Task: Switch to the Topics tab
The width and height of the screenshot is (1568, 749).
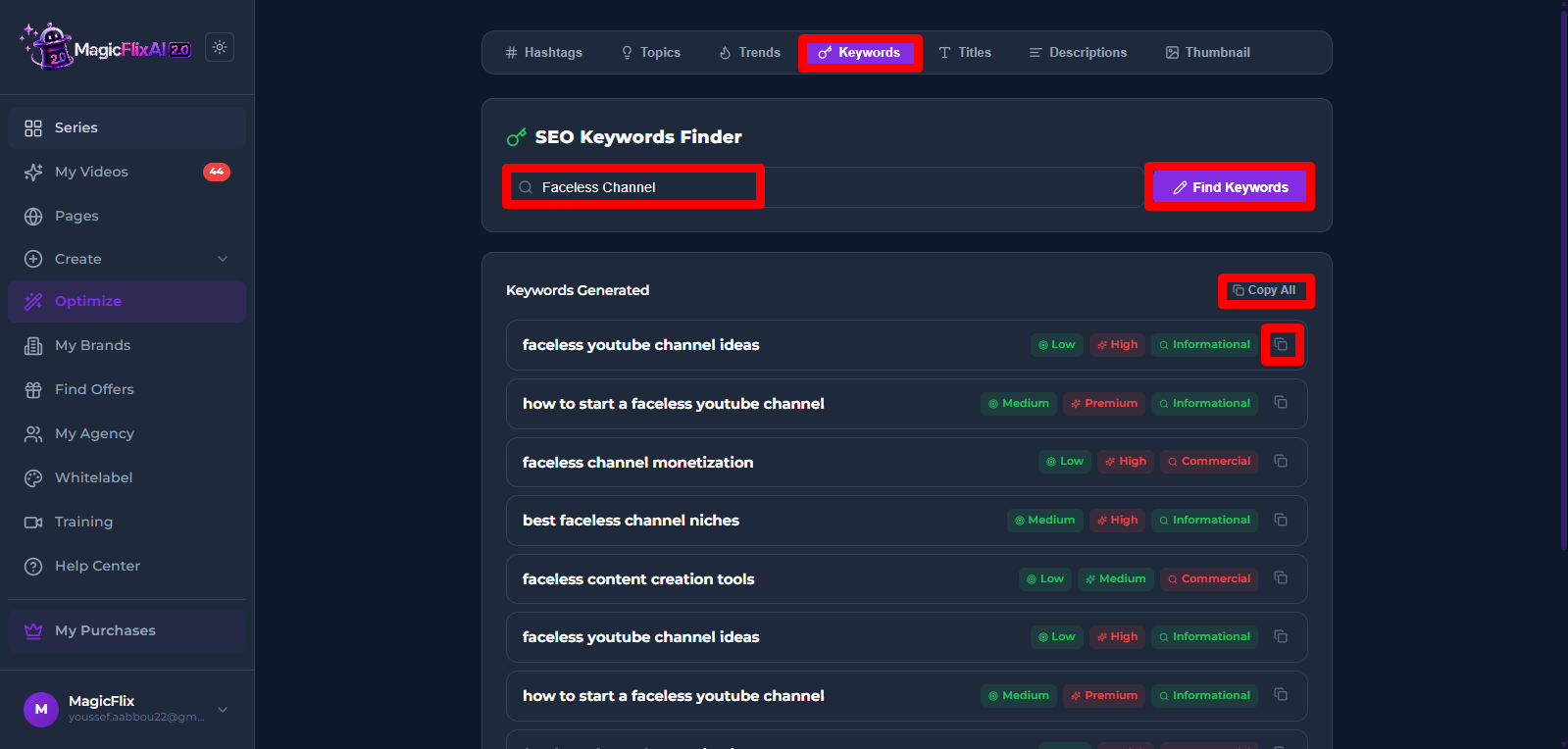Action: (651, 52)
